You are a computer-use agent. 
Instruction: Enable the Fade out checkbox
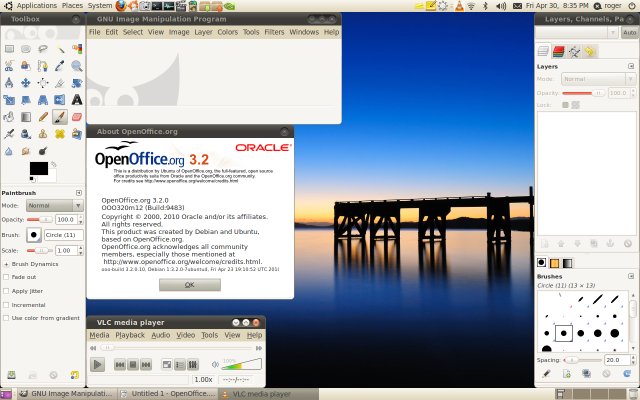pyautogui.click(x=6, y=277)
